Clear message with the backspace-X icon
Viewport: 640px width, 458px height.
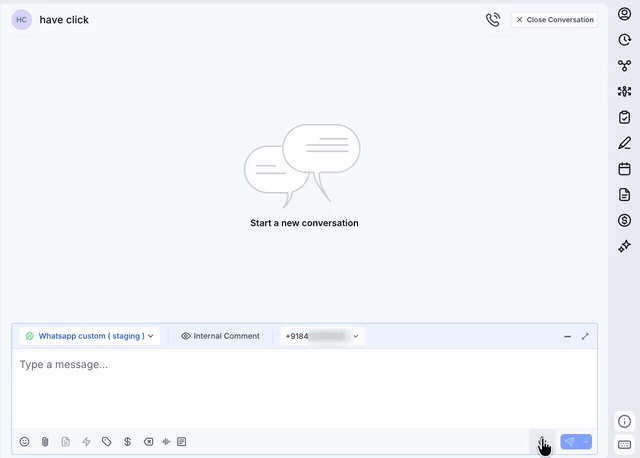(148, 442)
